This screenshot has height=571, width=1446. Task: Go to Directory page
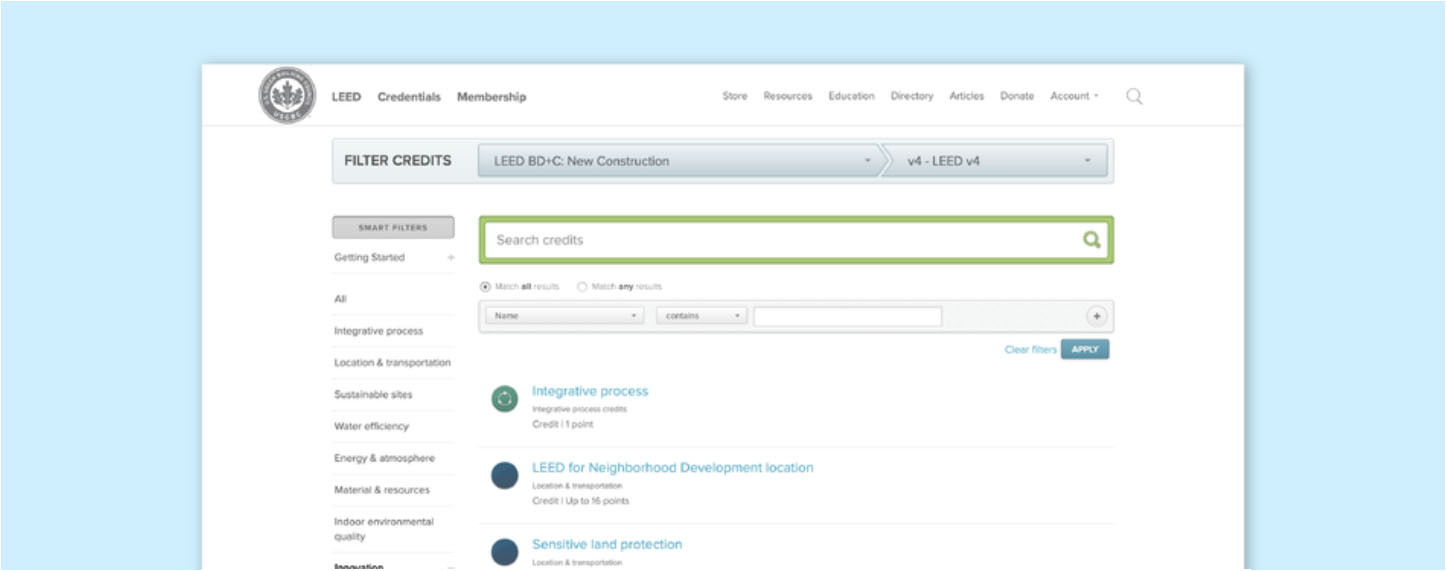[912, 96]
